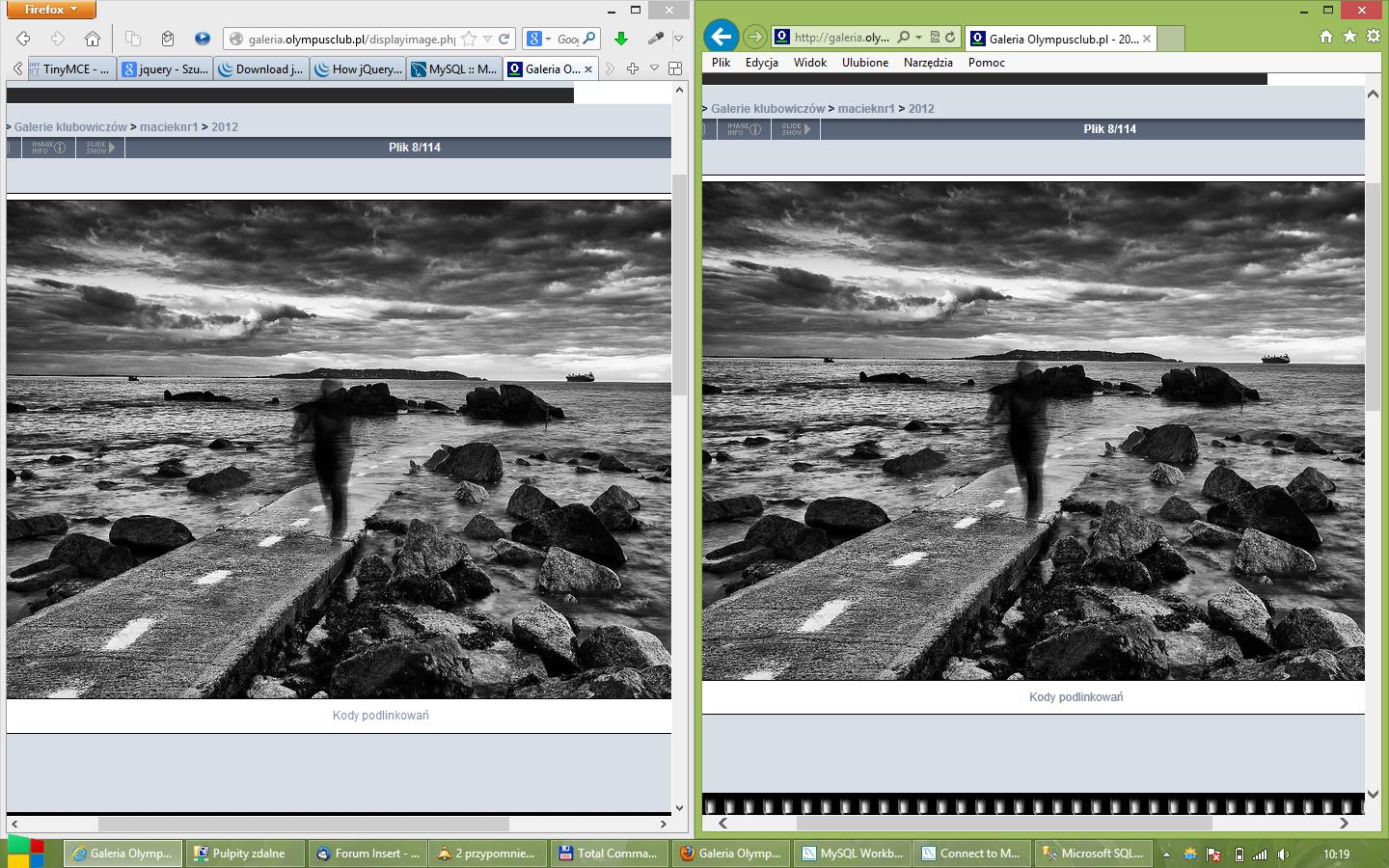This screenshot has width=1389, height=868.
Task: Click the green download arrow in Firefox
Action: point(621,39)
